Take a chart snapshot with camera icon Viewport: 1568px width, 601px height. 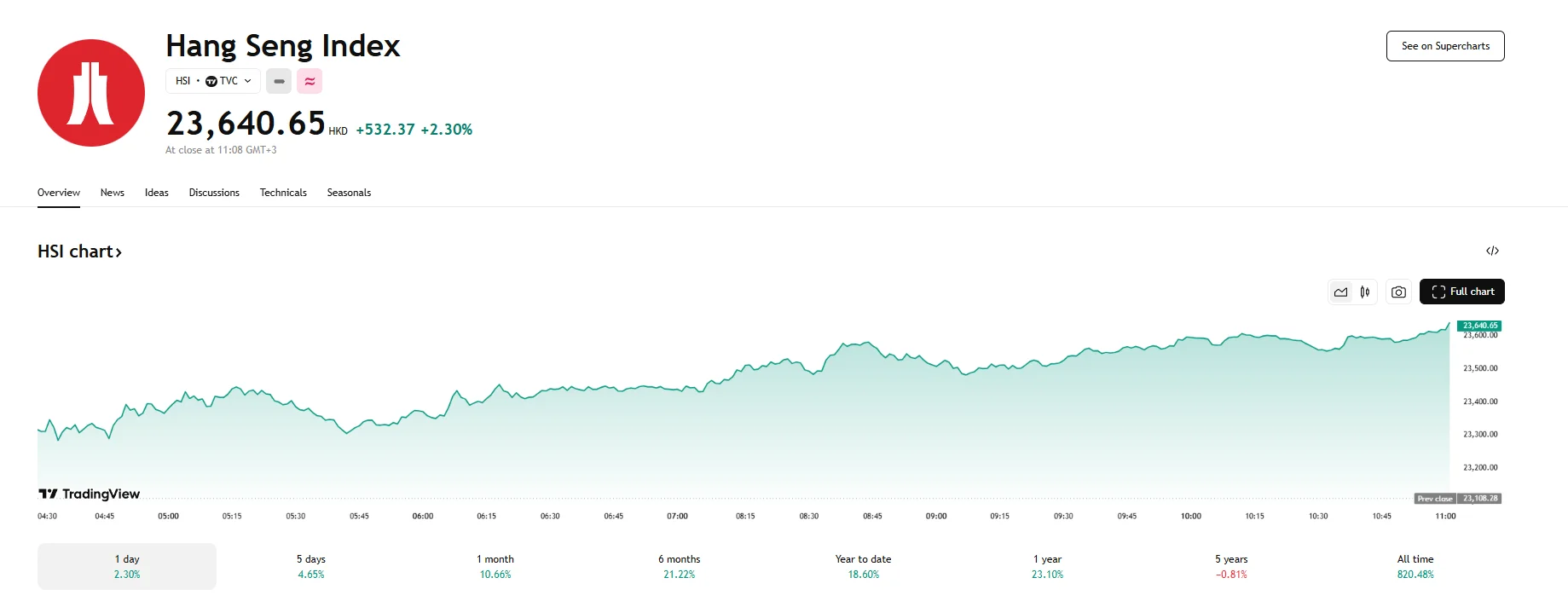click(x=1397, y=291)
